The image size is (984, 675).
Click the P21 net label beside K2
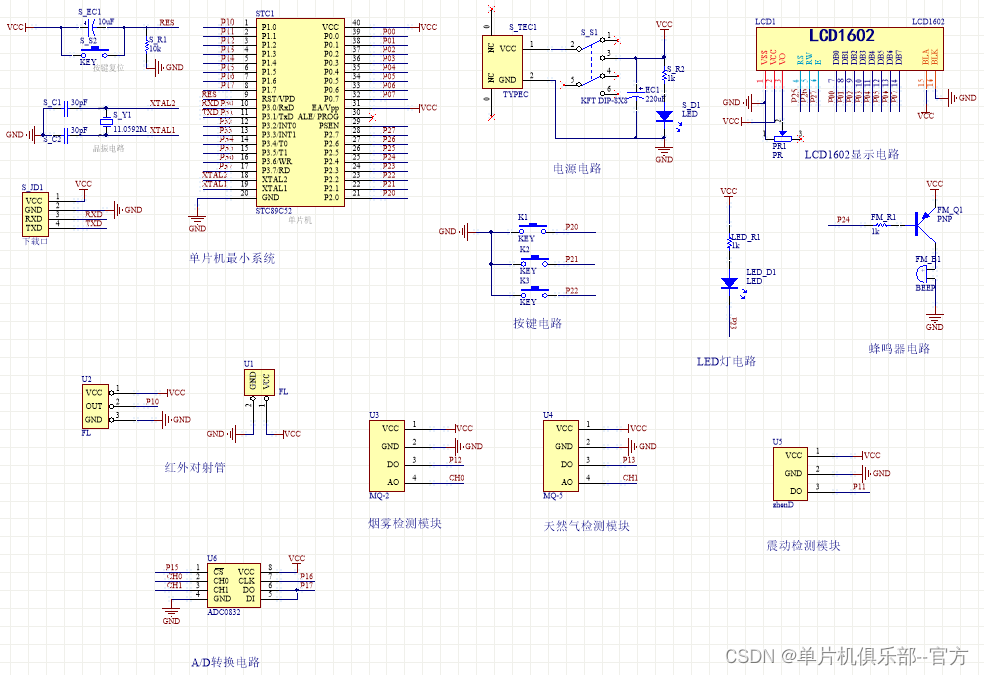(572, 259)
